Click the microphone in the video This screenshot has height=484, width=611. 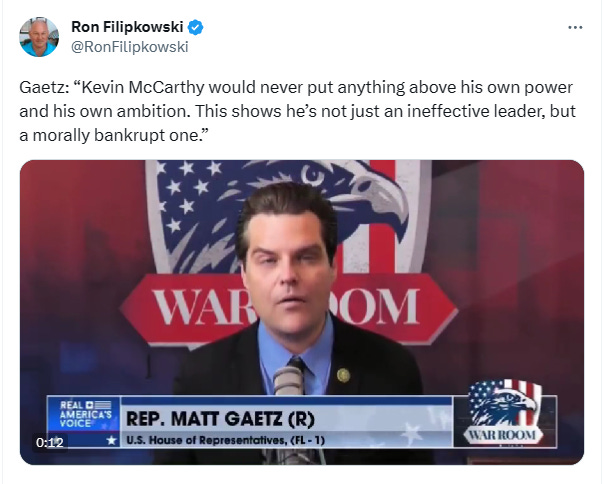point(288,380)
